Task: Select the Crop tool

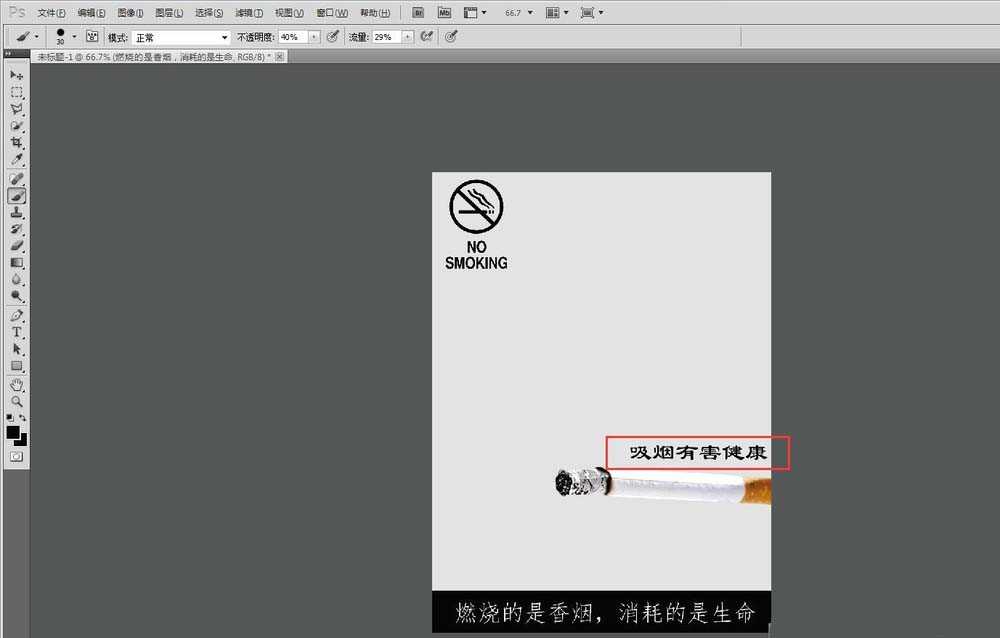Action: (x=15, y=142)
